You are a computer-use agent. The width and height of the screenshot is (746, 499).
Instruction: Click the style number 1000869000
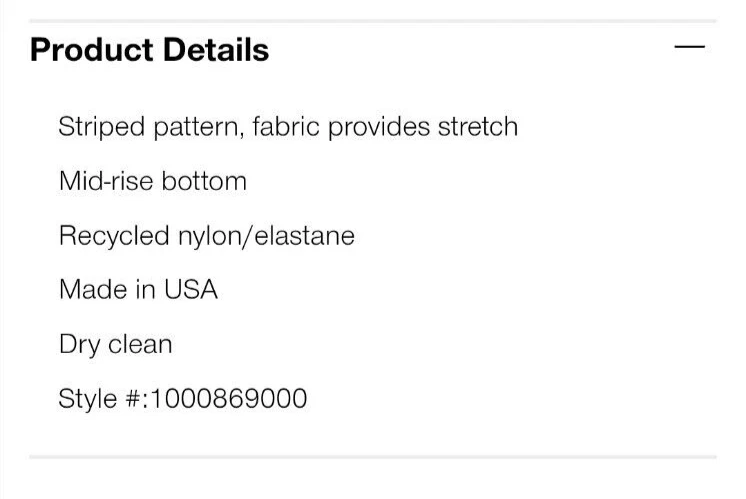pyautogui.click(x=229, y=399)
